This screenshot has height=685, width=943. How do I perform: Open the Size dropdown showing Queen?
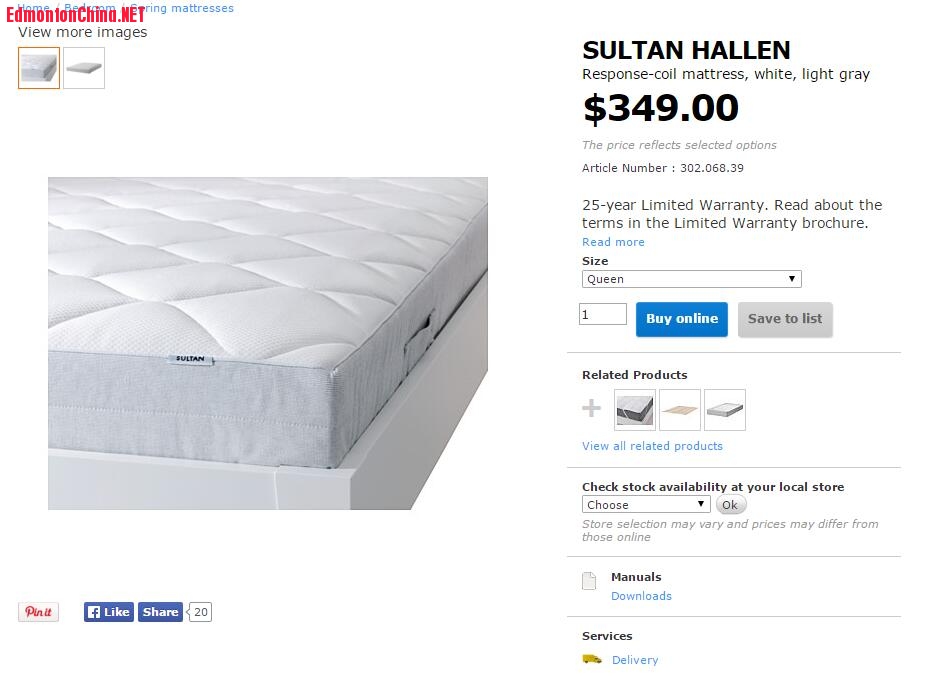[691, 279]
